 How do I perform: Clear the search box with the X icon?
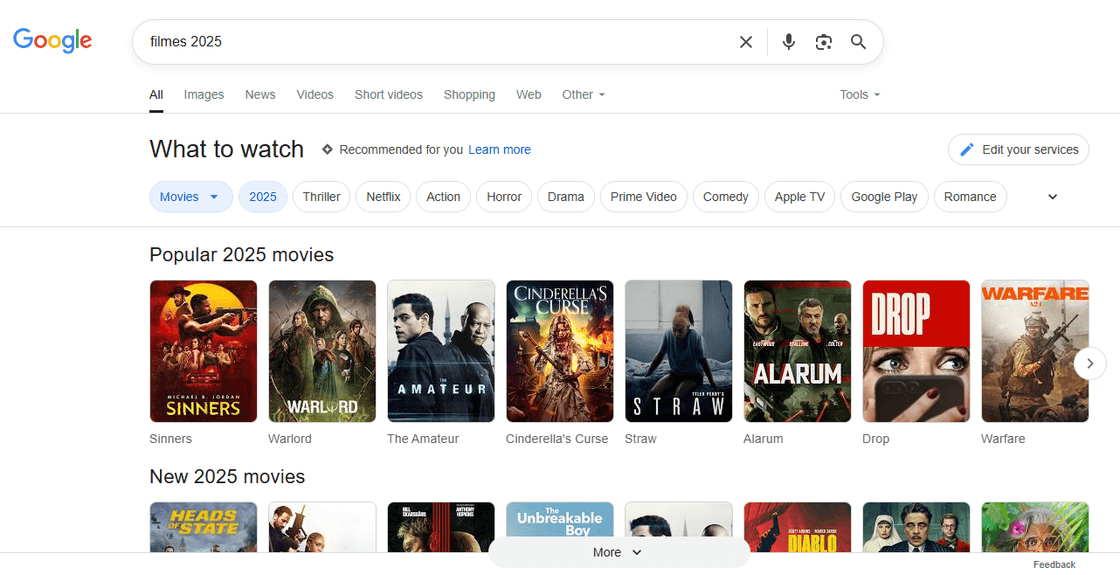click(x=746, y=42)
